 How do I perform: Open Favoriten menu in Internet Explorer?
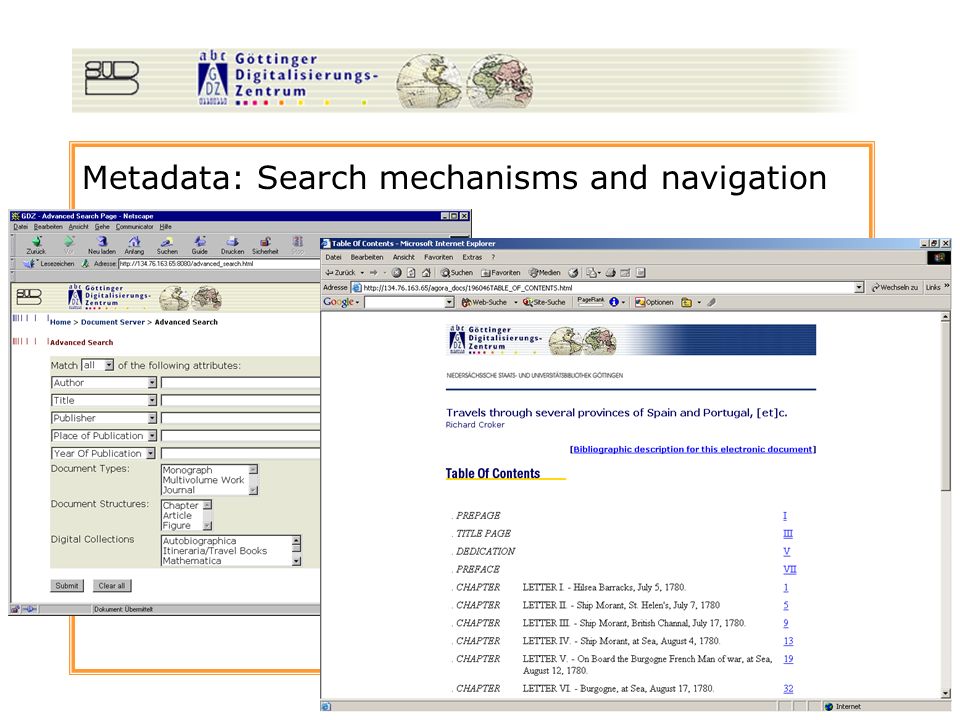click(x=438, y=257)
